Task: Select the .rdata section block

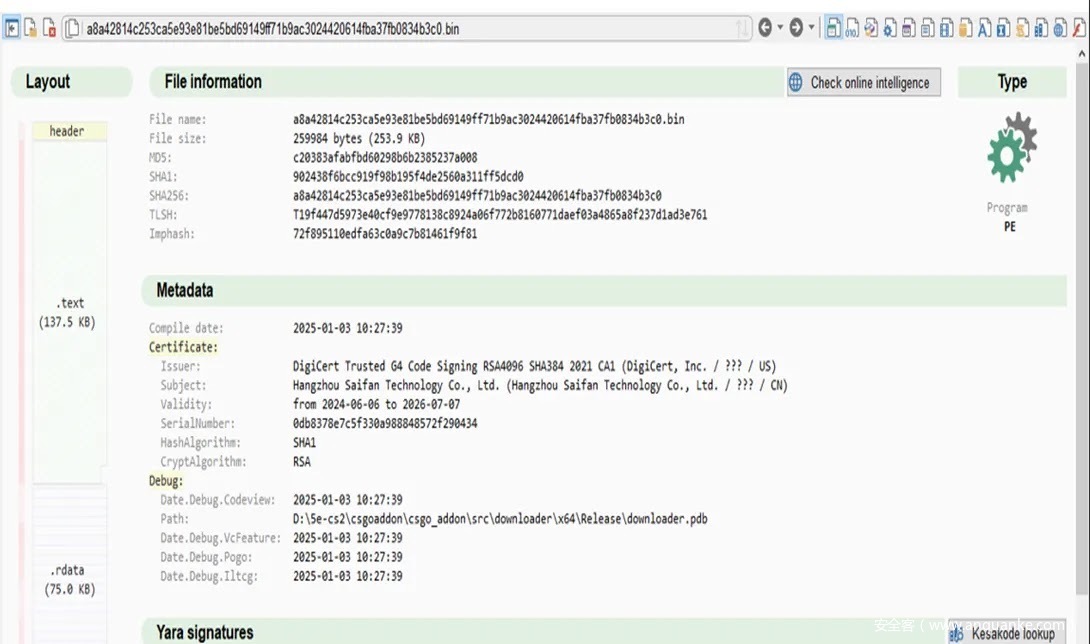Action: (x=67, y=579)
